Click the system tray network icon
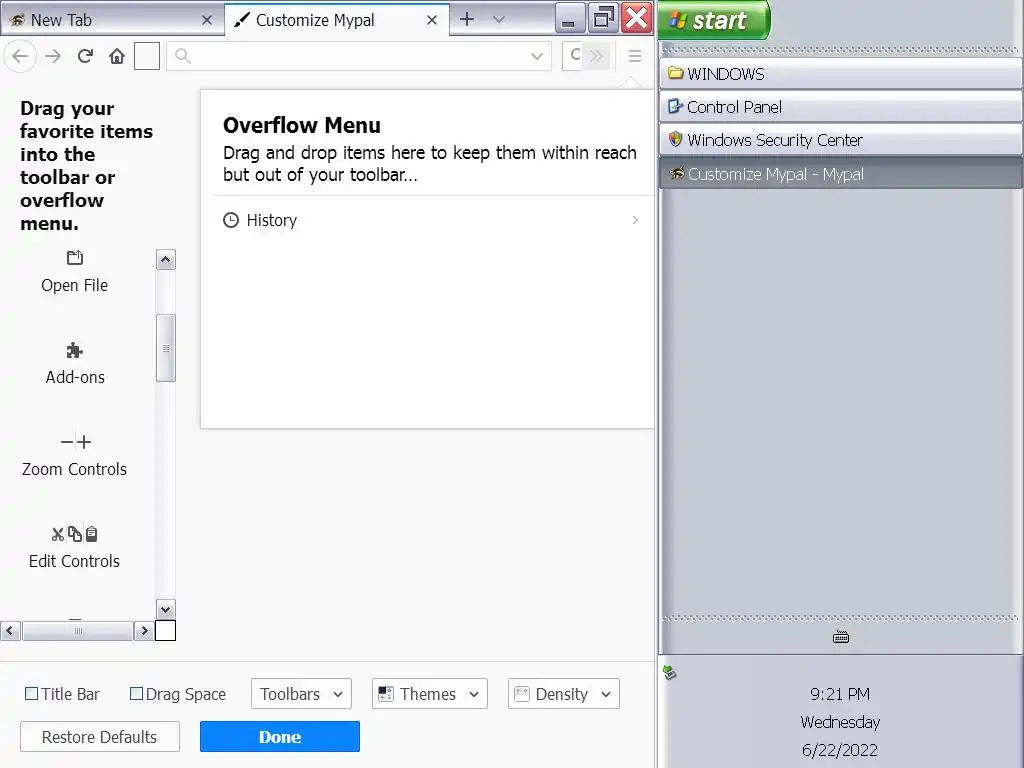Screen dimensions: 1024x768 pyautogui.click(x=669, y=672)
